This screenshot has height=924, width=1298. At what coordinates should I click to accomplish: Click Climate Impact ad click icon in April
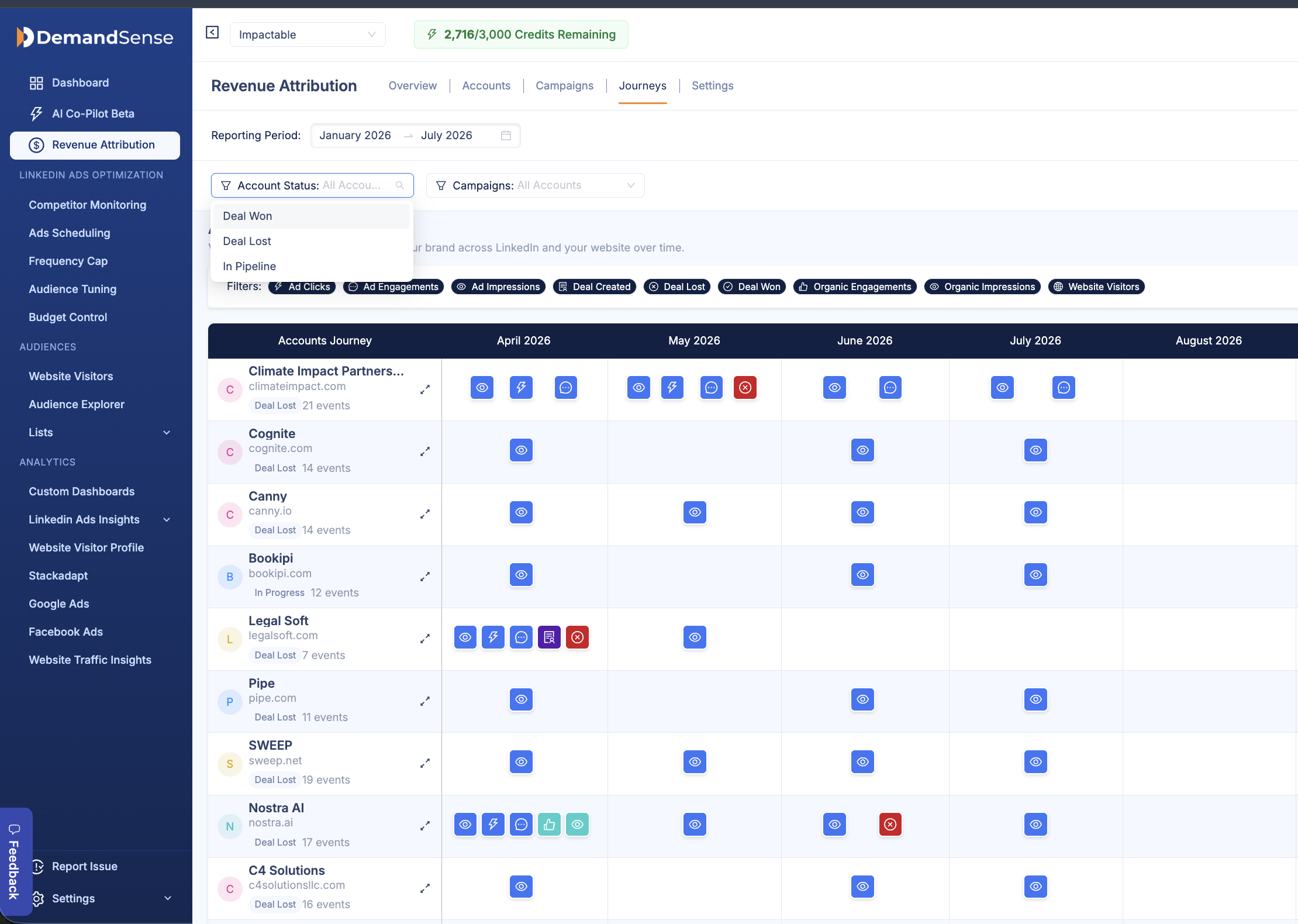(521, 388)
